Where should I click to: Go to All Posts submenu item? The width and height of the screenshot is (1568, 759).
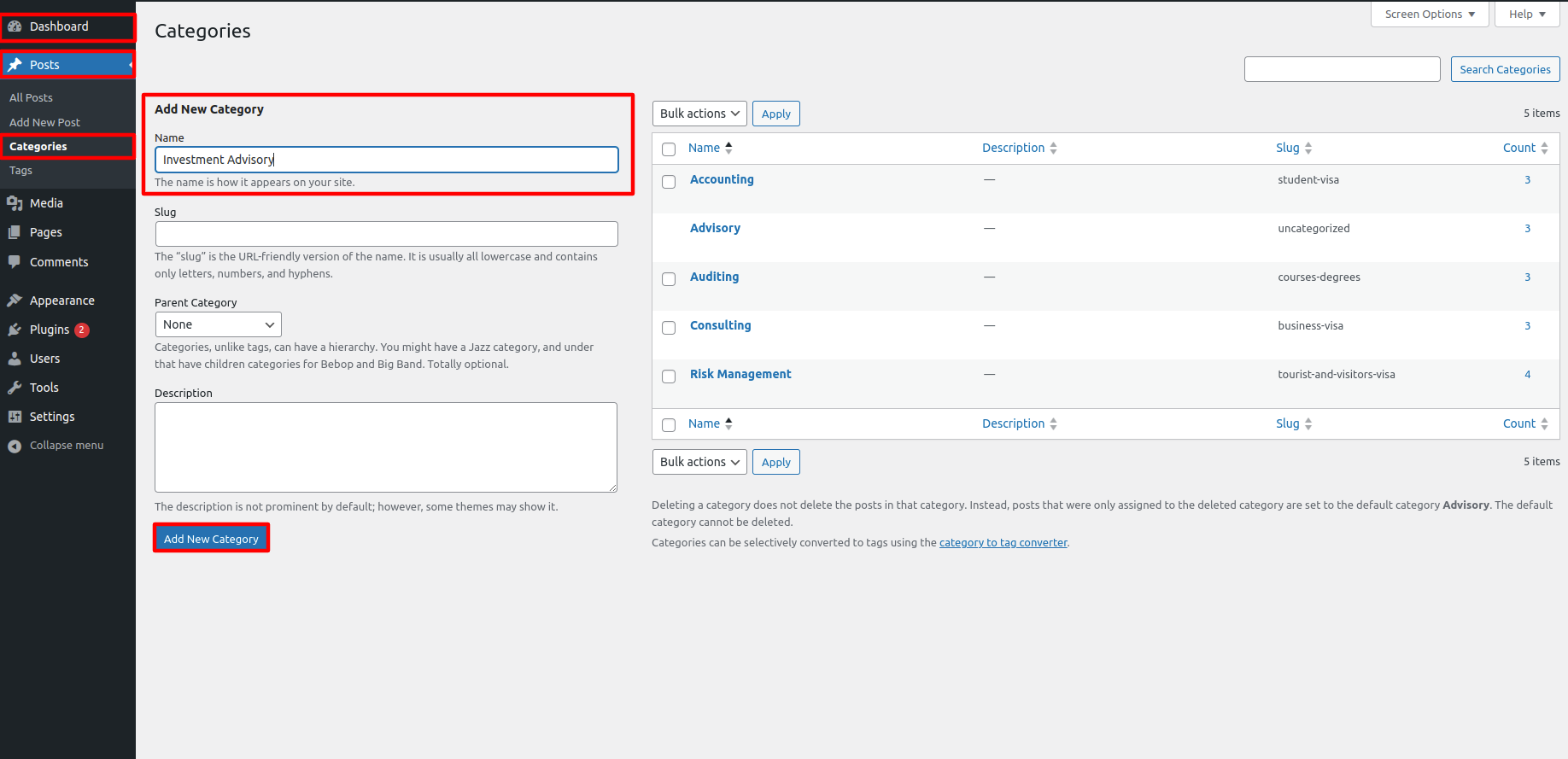click(31, 98)
